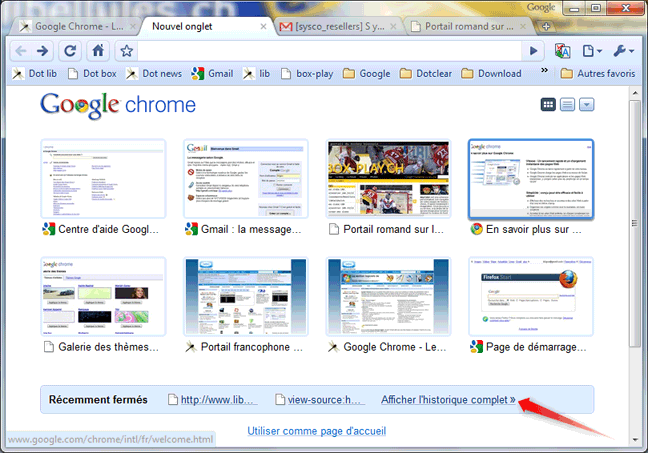Image resolution: width=648 pixels, height=453 pixels.
Task: Bookmark this page with the star icon
Action: click(x=126, y=51)
